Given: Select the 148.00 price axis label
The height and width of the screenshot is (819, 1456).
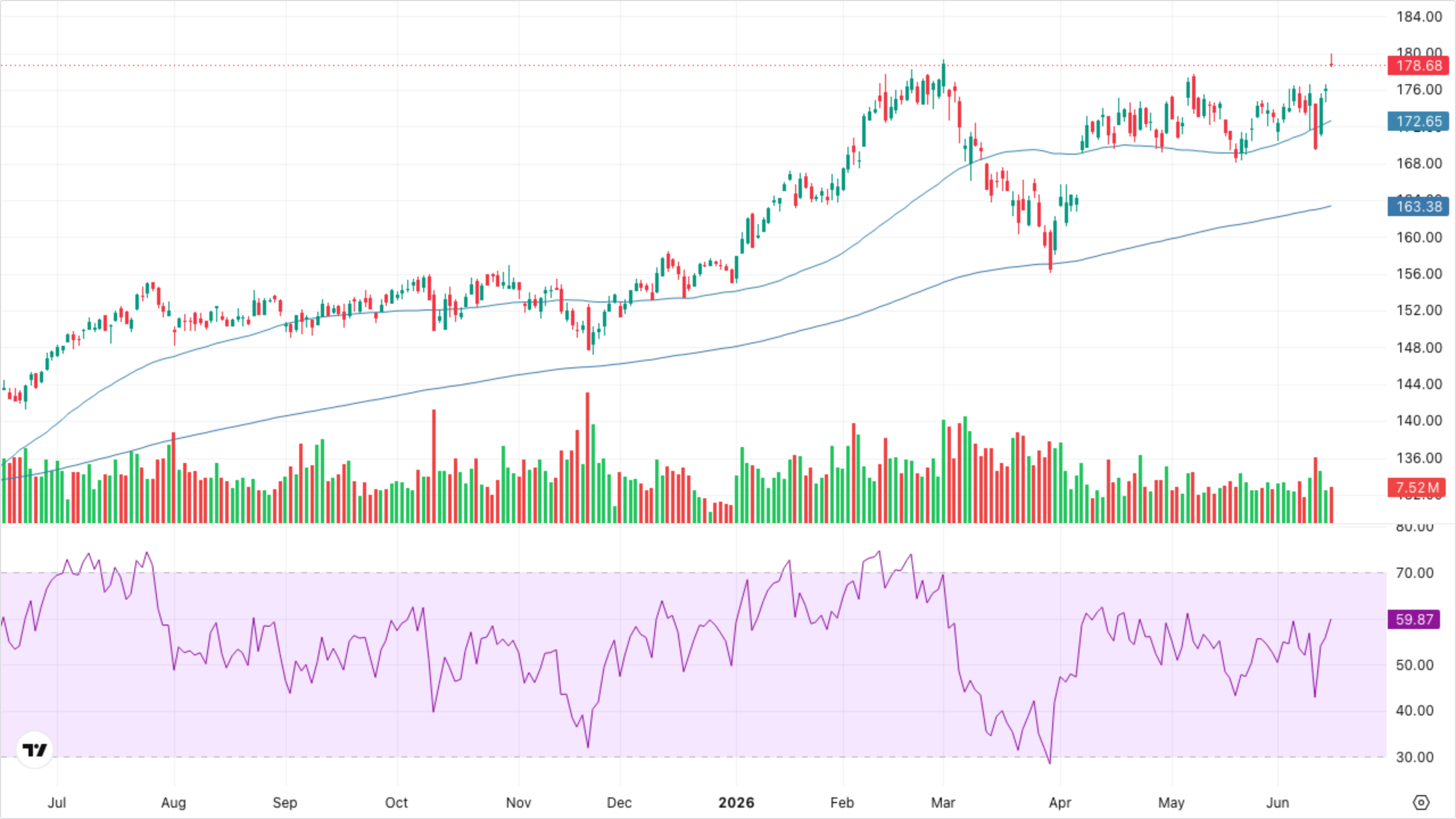Looking at the screenshot, I should point(1419,348).
